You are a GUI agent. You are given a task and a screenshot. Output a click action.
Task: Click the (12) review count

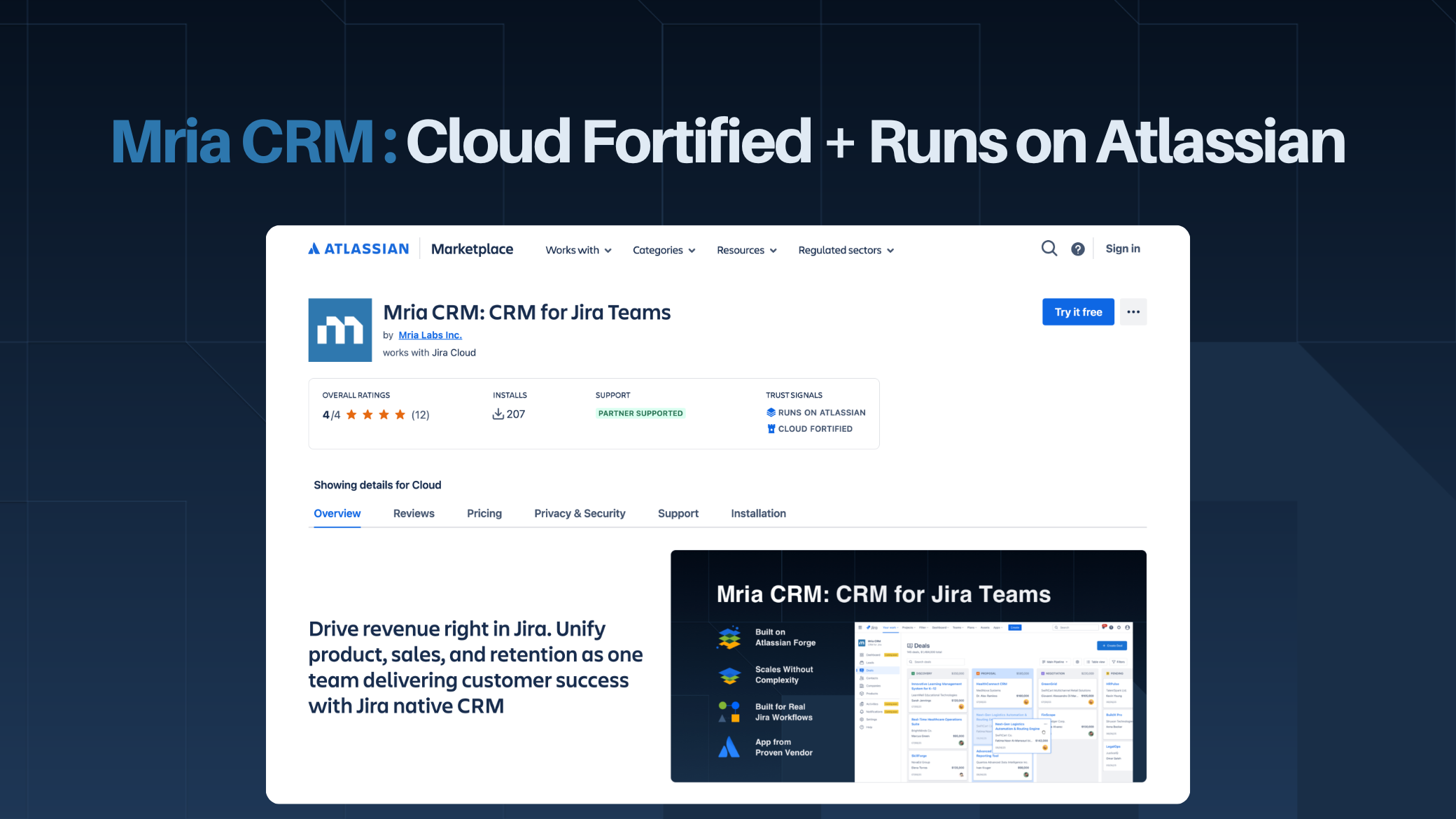(x=420, y=415)
